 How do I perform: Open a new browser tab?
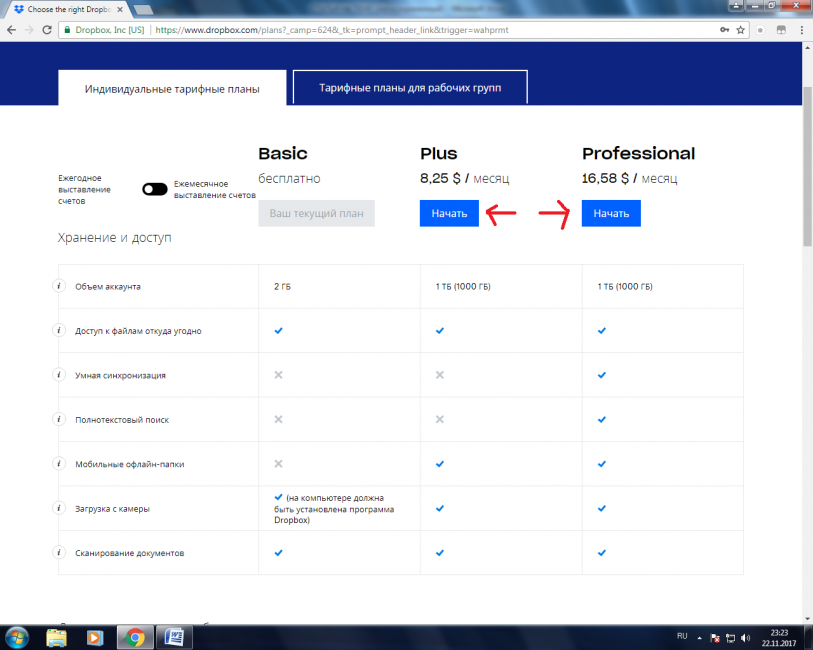click(x=144, y=9)
